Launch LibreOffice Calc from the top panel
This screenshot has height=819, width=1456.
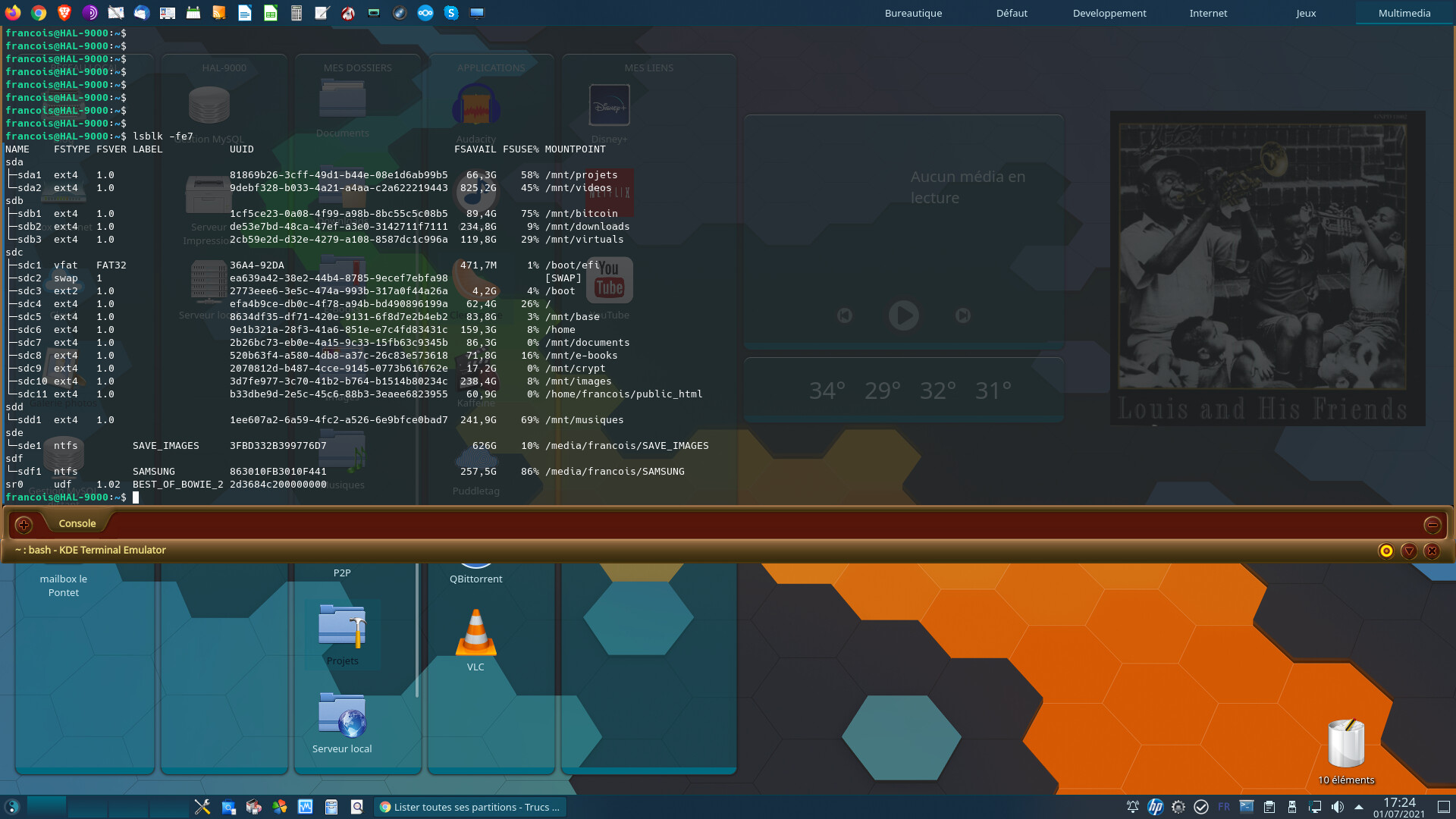point(271,13)
